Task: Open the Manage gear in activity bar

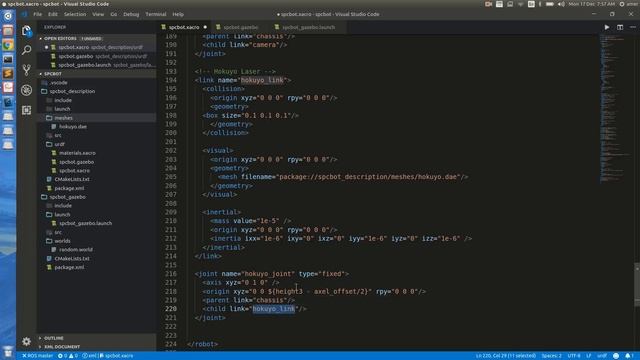Action: coord(27,341)
